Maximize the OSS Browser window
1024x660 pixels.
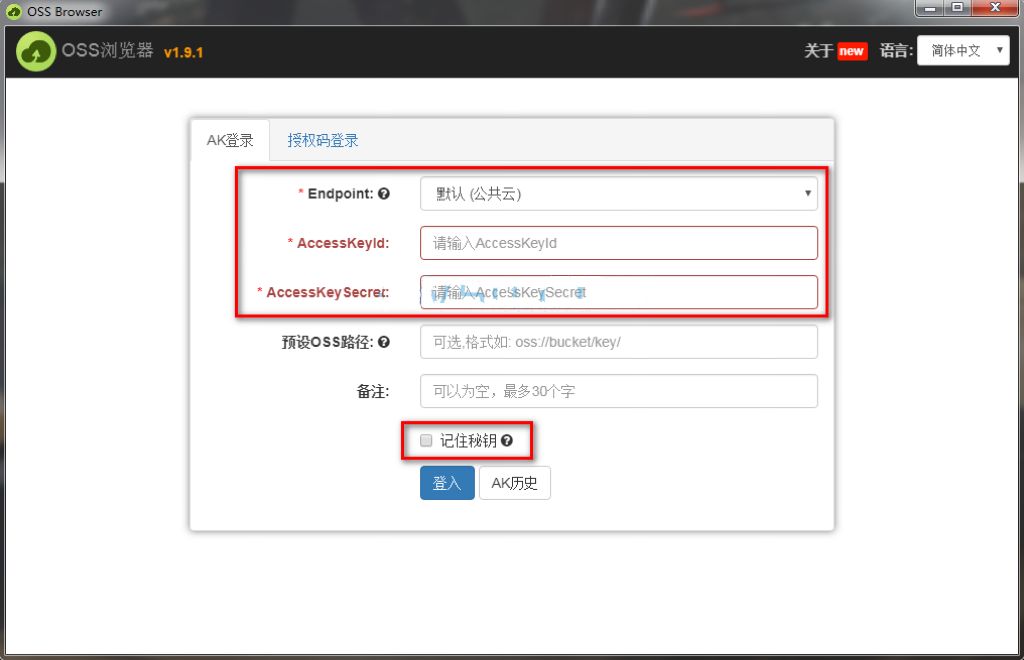click(x=958, y=7)
